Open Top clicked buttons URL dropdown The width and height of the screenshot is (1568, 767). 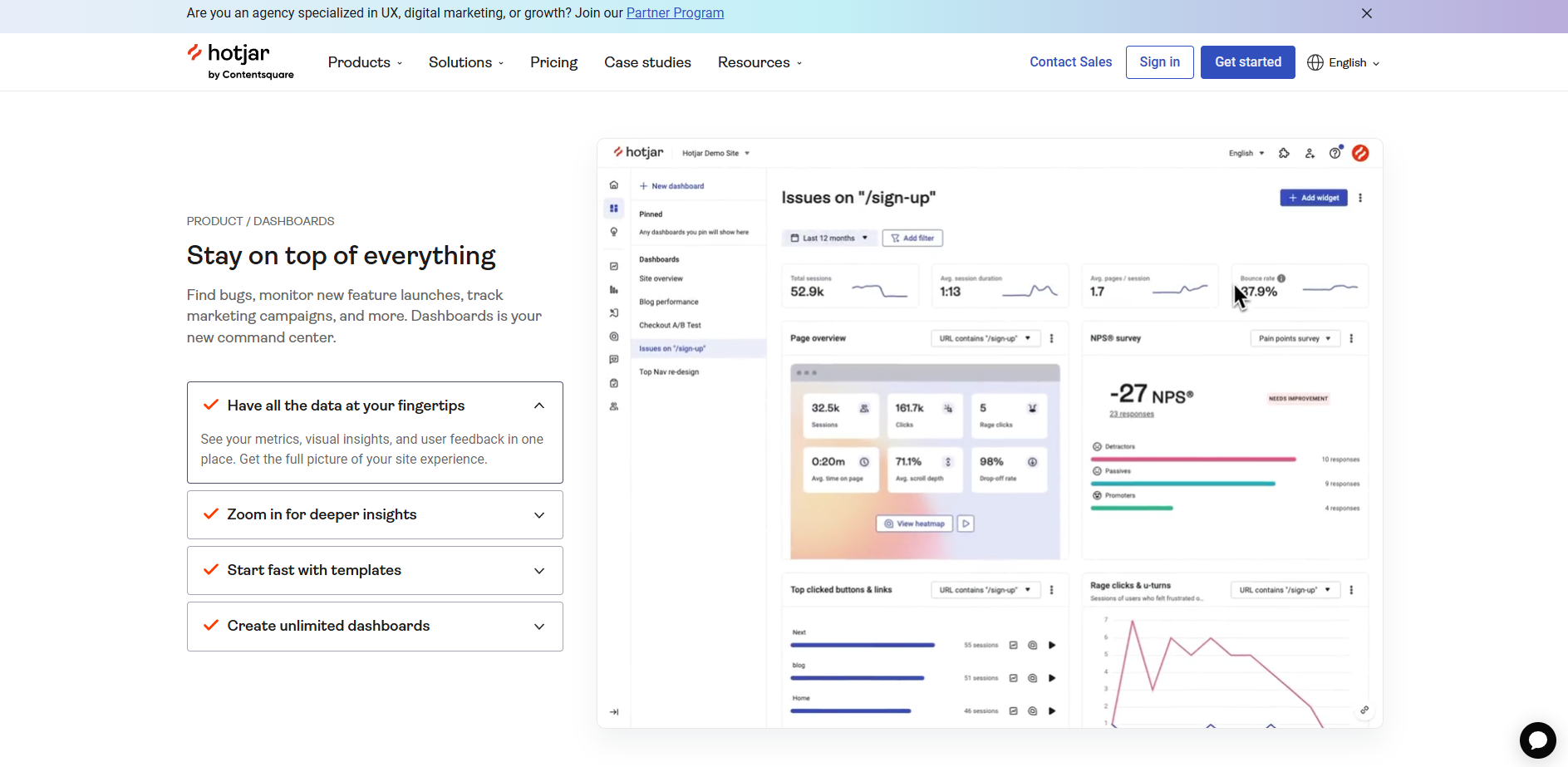pos(986,590)
